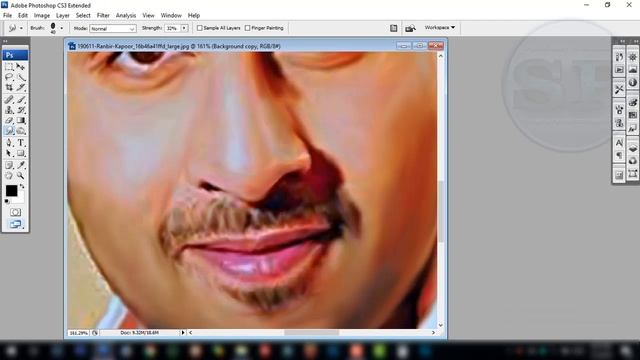Enable Sample All Layers checkbox
Image resolution: width=640 pixels, height=360 pixels.
200,28
